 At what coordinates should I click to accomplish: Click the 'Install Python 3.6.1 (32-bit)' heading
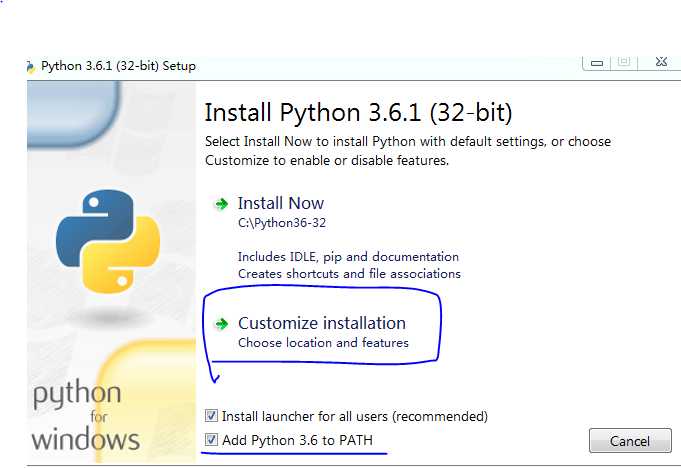358,112
